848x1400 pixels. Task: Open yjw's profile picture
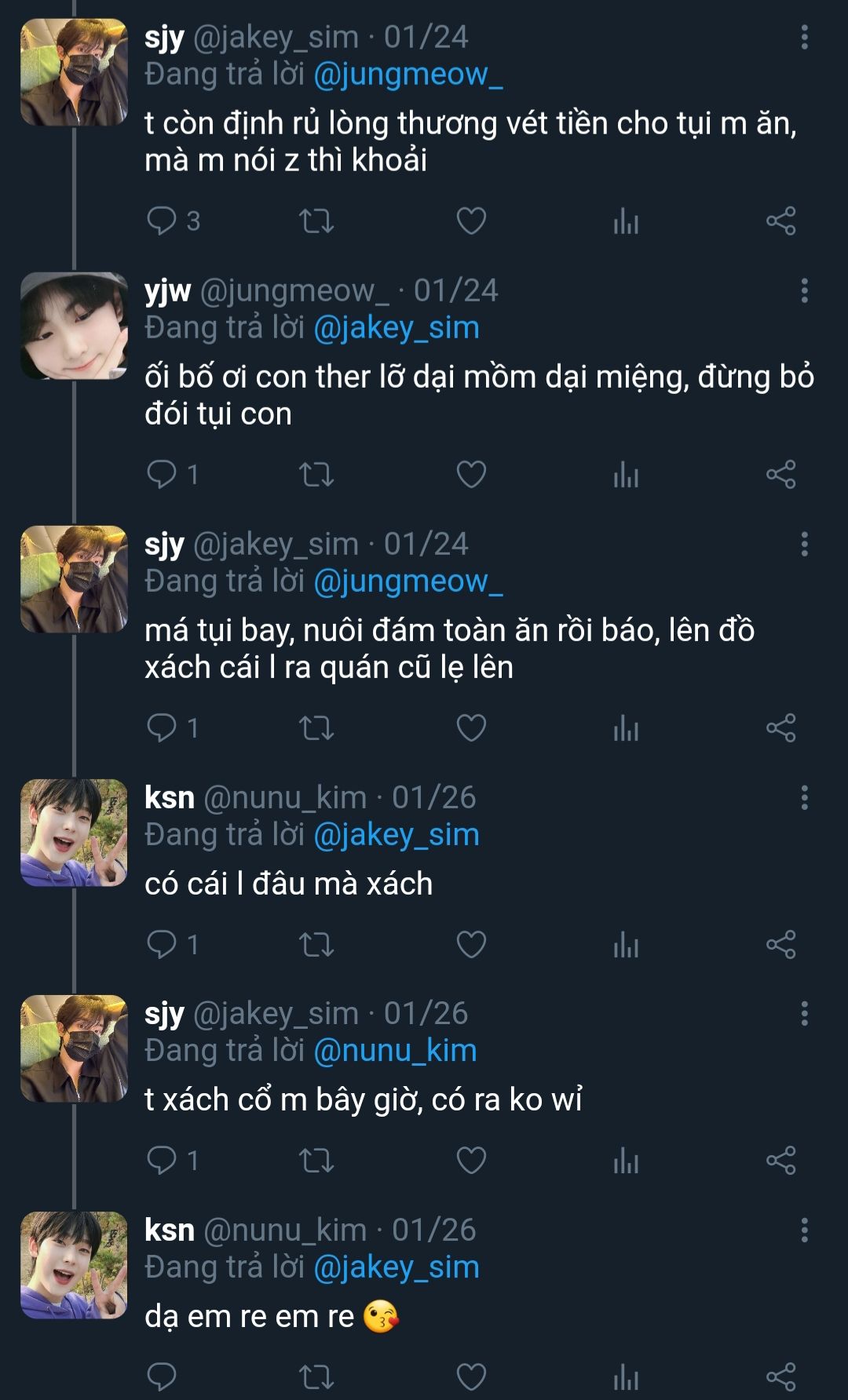click(x=74, y=326)
